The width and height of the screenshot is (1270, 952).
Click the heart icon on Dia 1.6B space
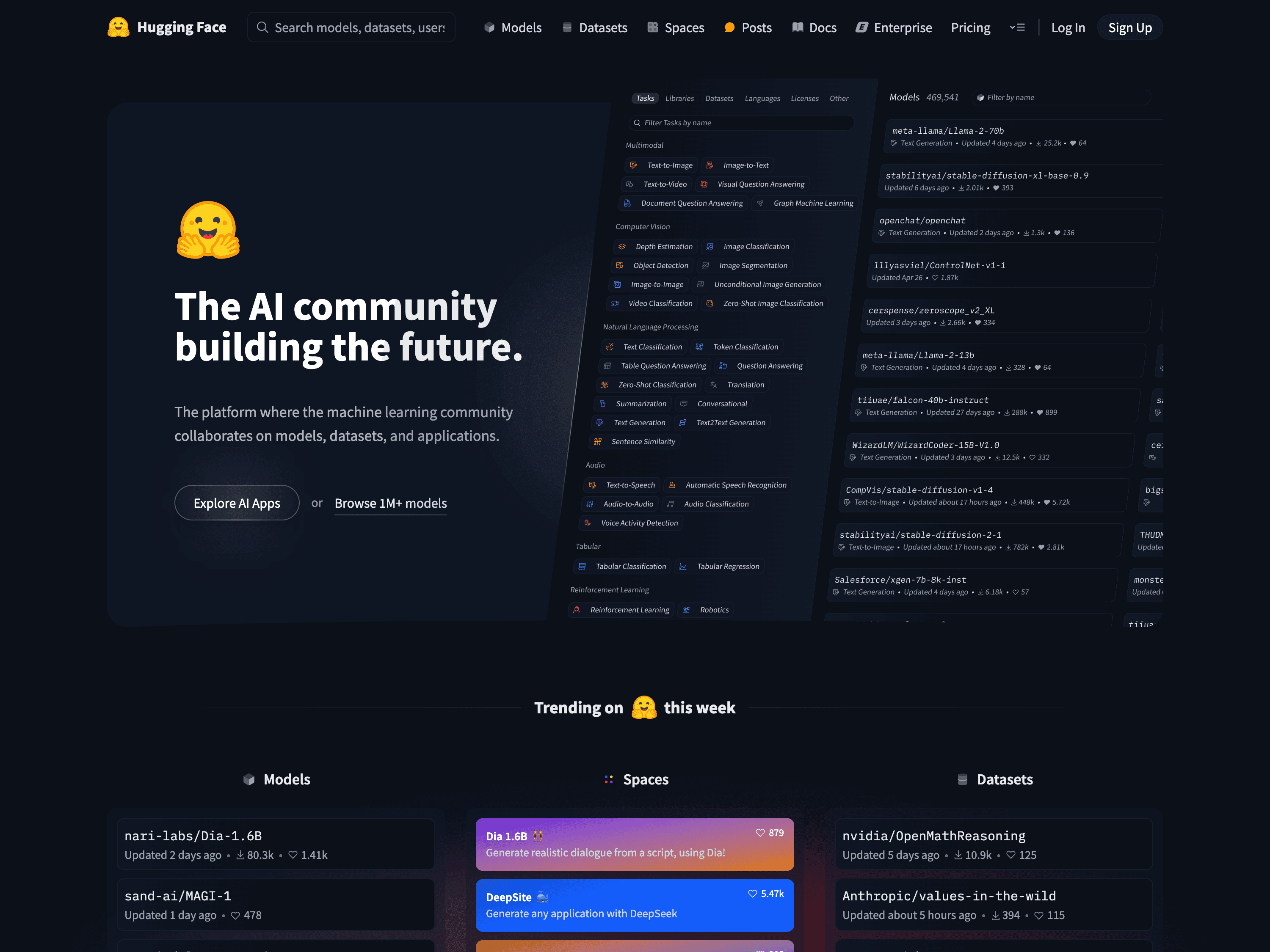pos(760,833)
